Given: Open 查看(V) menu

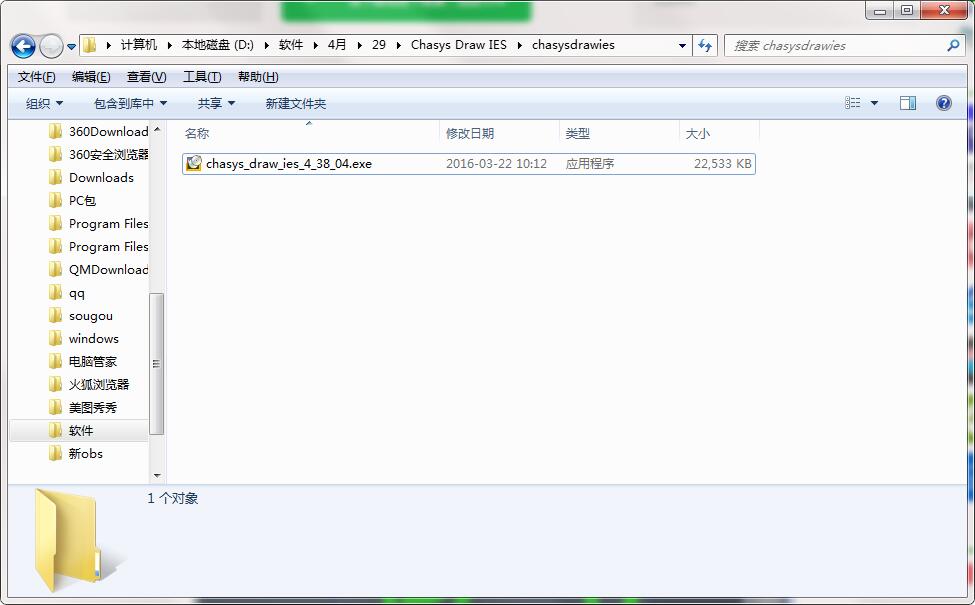Looking at the screenshot, I should 146,76.
